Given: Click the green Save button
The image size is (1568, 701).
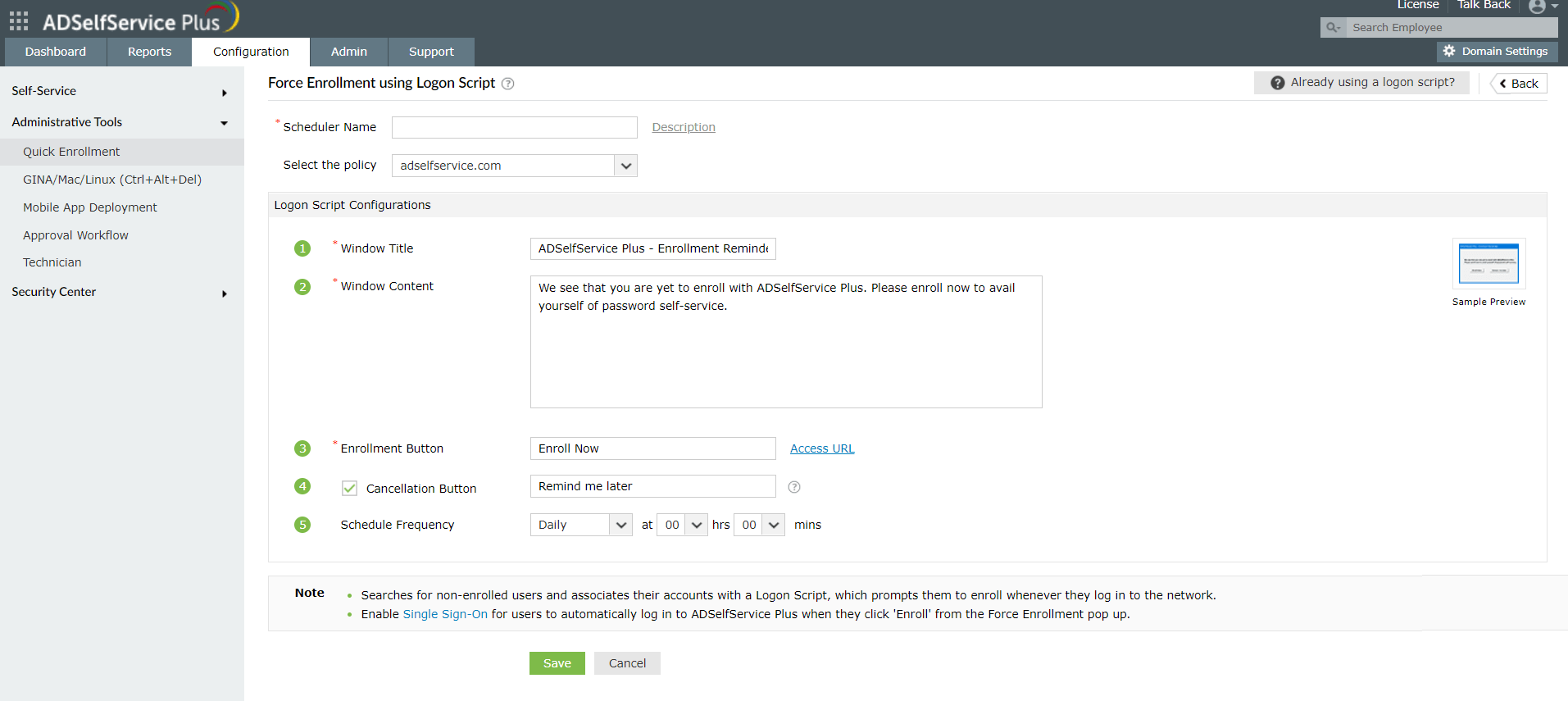Looking at the screenshot, I should [x=557, y=663].
